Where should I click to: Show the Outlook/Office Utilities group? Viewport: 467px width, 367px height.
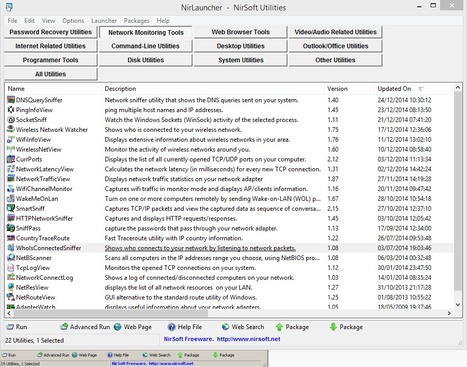click(335, 46)
